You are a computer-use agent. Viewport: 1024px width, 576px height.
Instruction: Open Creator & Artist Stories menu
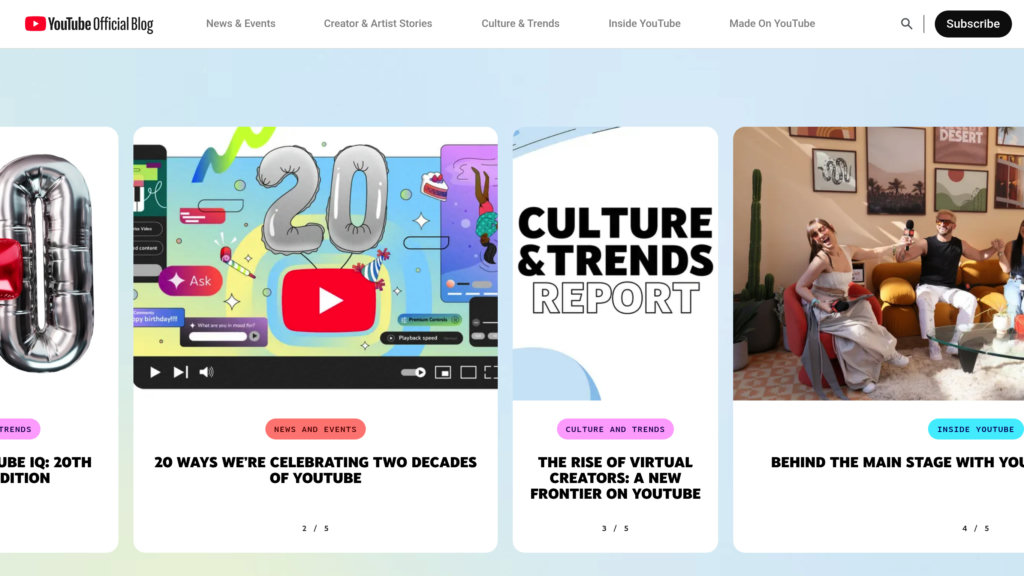(378, 24)
